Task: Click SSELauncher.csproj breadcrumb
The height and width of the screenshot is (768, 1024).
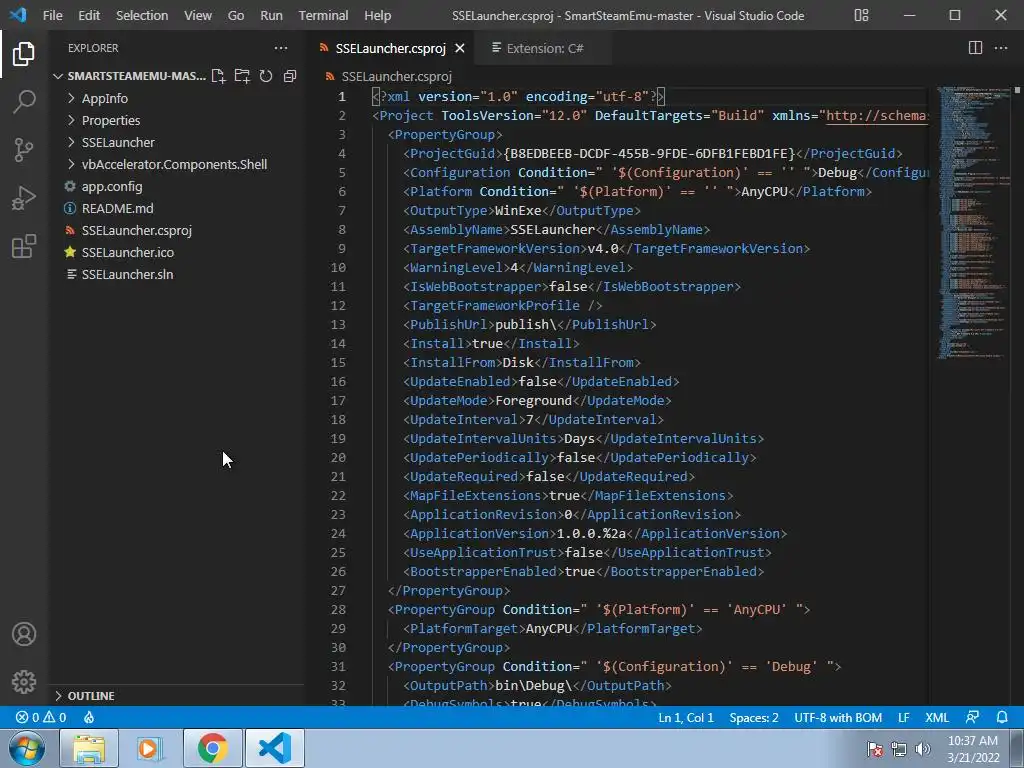Action: click(396, 76)
